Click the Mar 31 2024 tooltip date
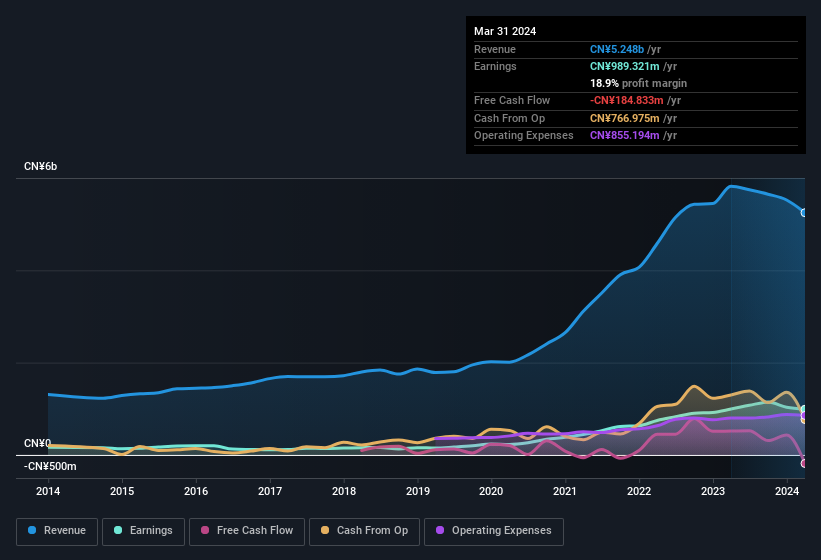This screenshot has height=560, width=821. click(x=505, y=31)
